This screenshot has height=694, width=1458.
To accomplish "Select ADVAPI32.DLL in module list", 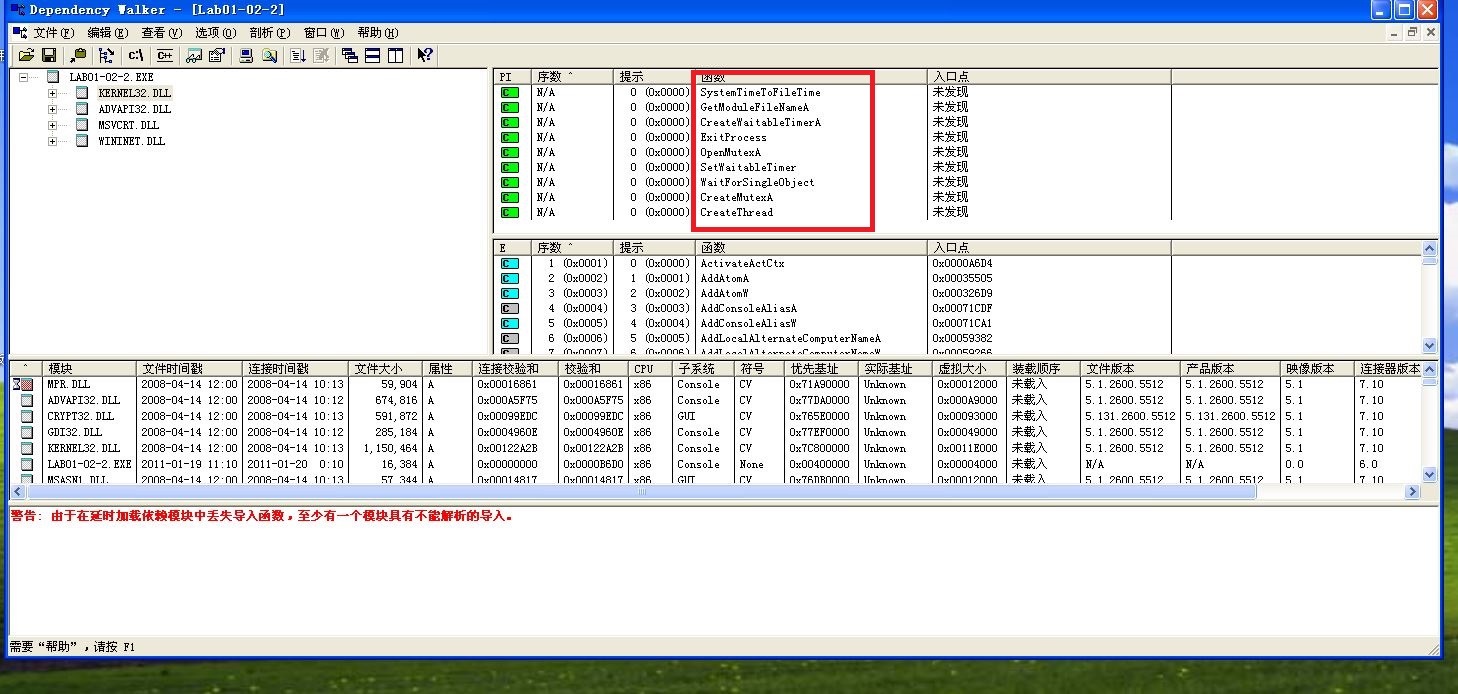I will (x=84, y=400).
